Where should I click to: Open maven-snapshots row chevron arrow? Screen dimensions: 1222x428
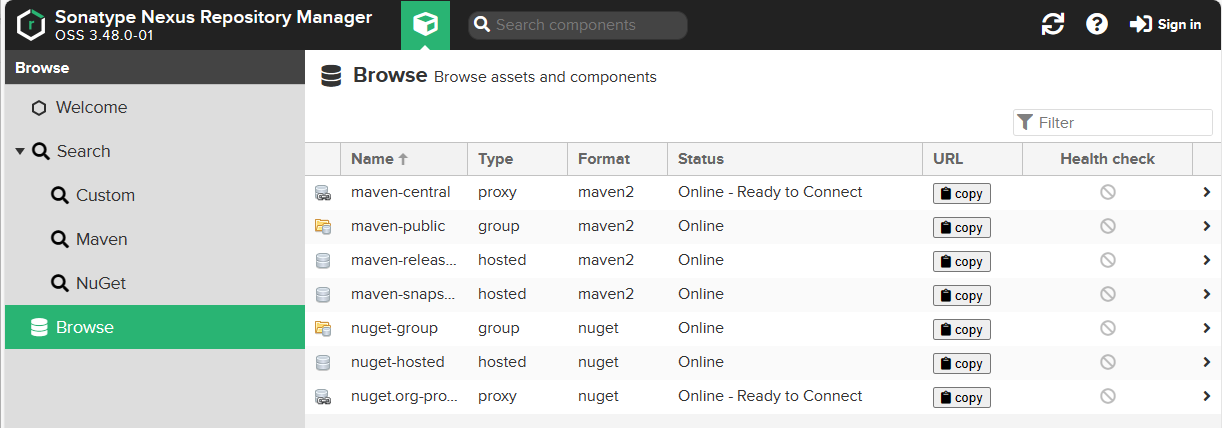tap(1207, 294)
